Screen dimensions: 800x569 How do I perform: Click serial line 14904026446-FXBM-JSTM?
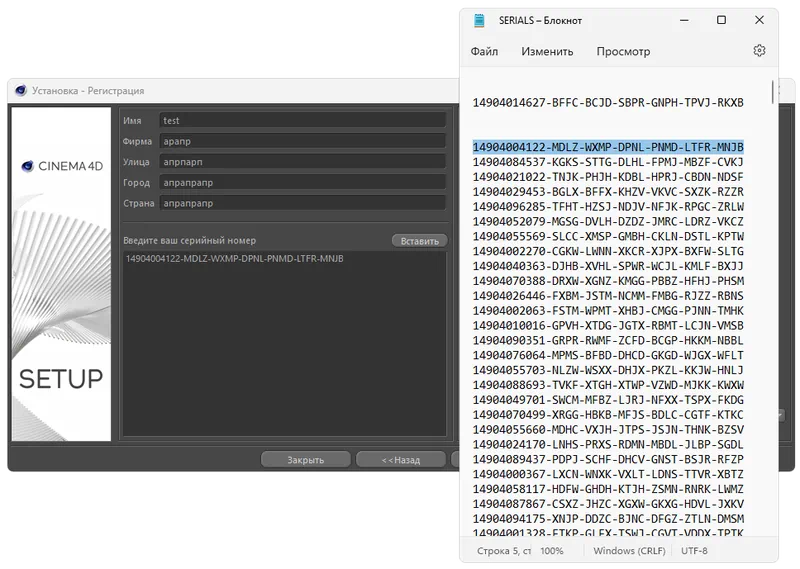click(x=608, y=295)
